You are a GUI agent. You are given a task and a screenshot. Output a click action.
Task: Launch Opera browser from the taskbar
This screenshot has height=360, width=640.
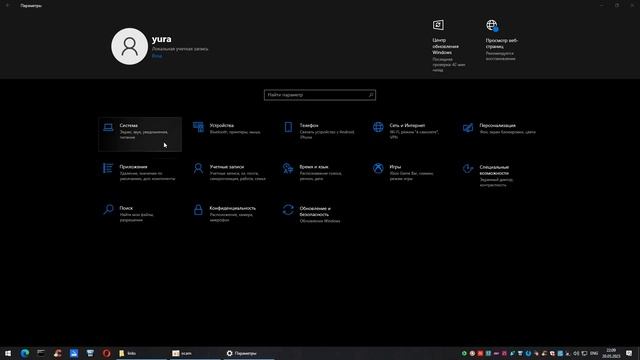click(107, 353)
